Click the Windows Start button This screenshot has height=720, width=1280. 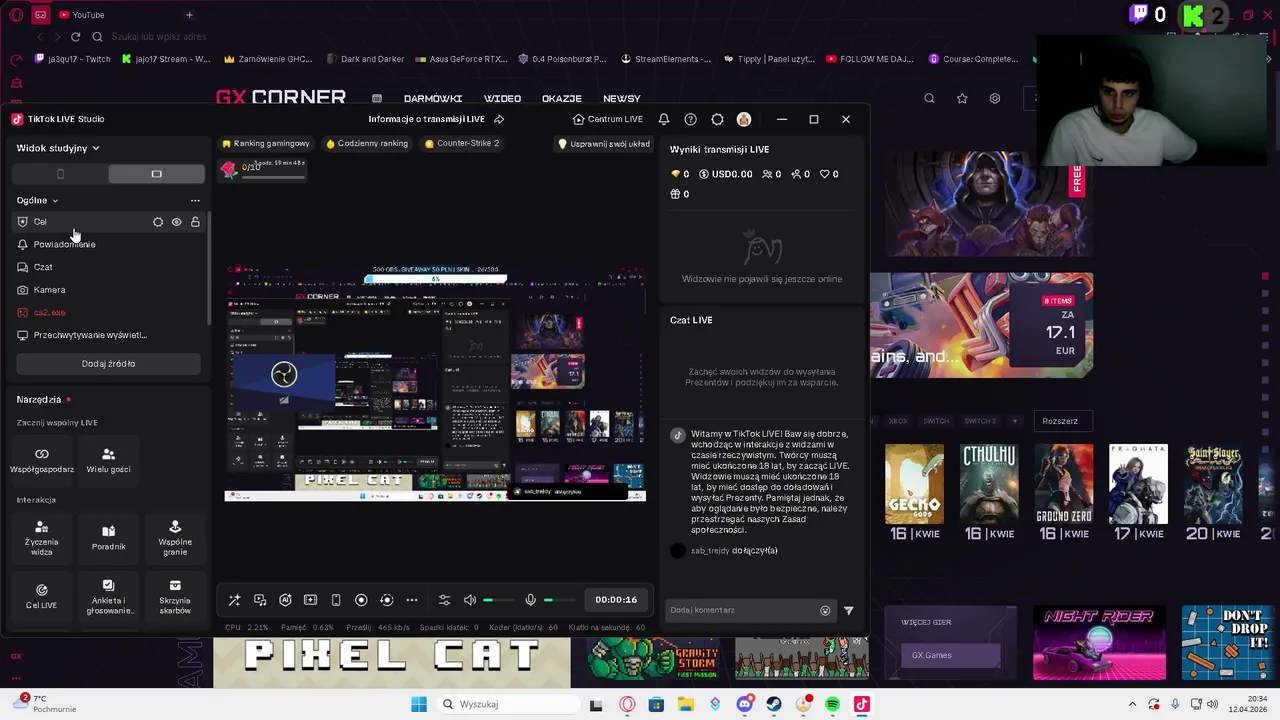click(419, 704)
